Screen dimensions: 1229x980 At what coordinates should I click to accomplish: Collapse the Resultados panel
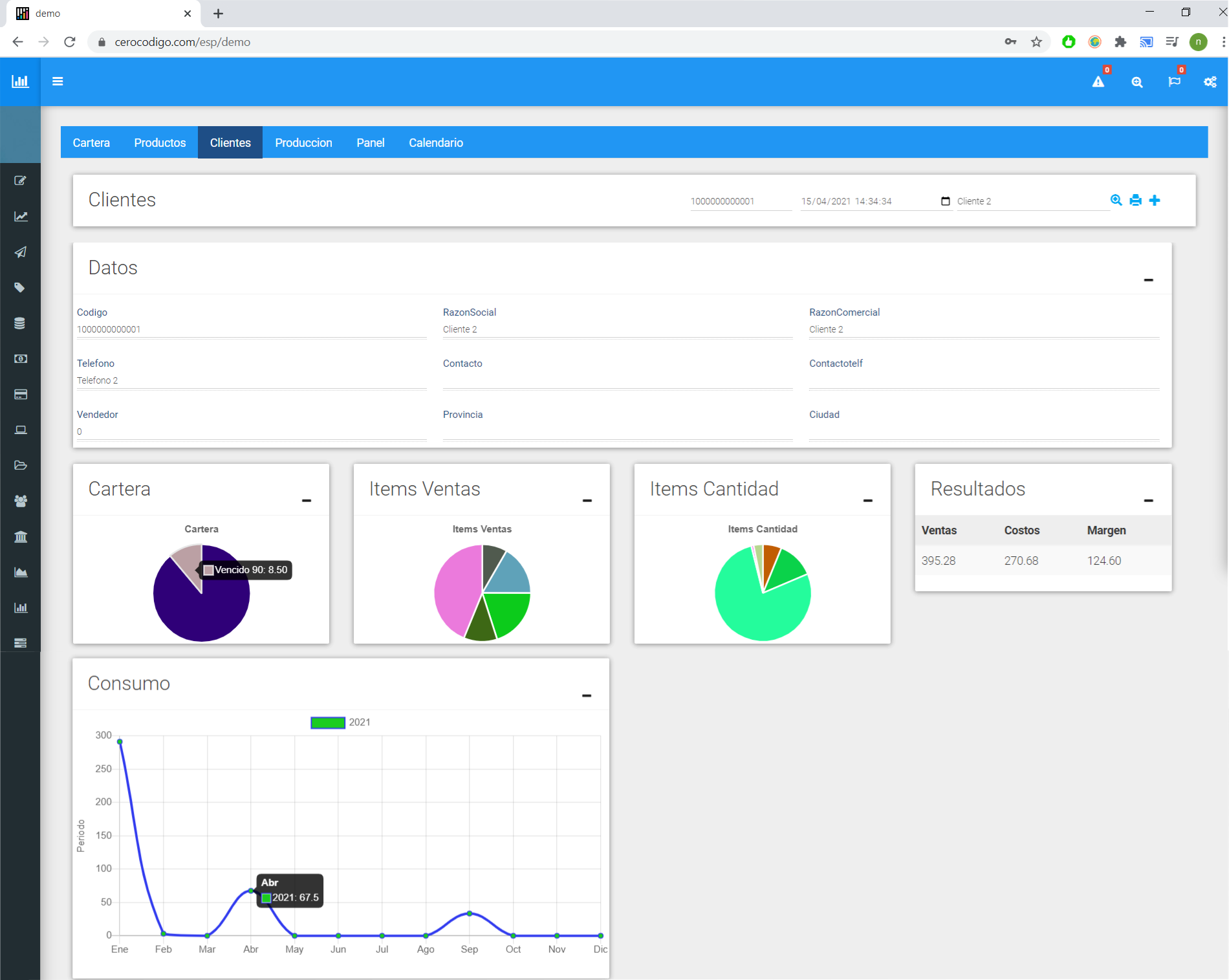pos(1148,501)
